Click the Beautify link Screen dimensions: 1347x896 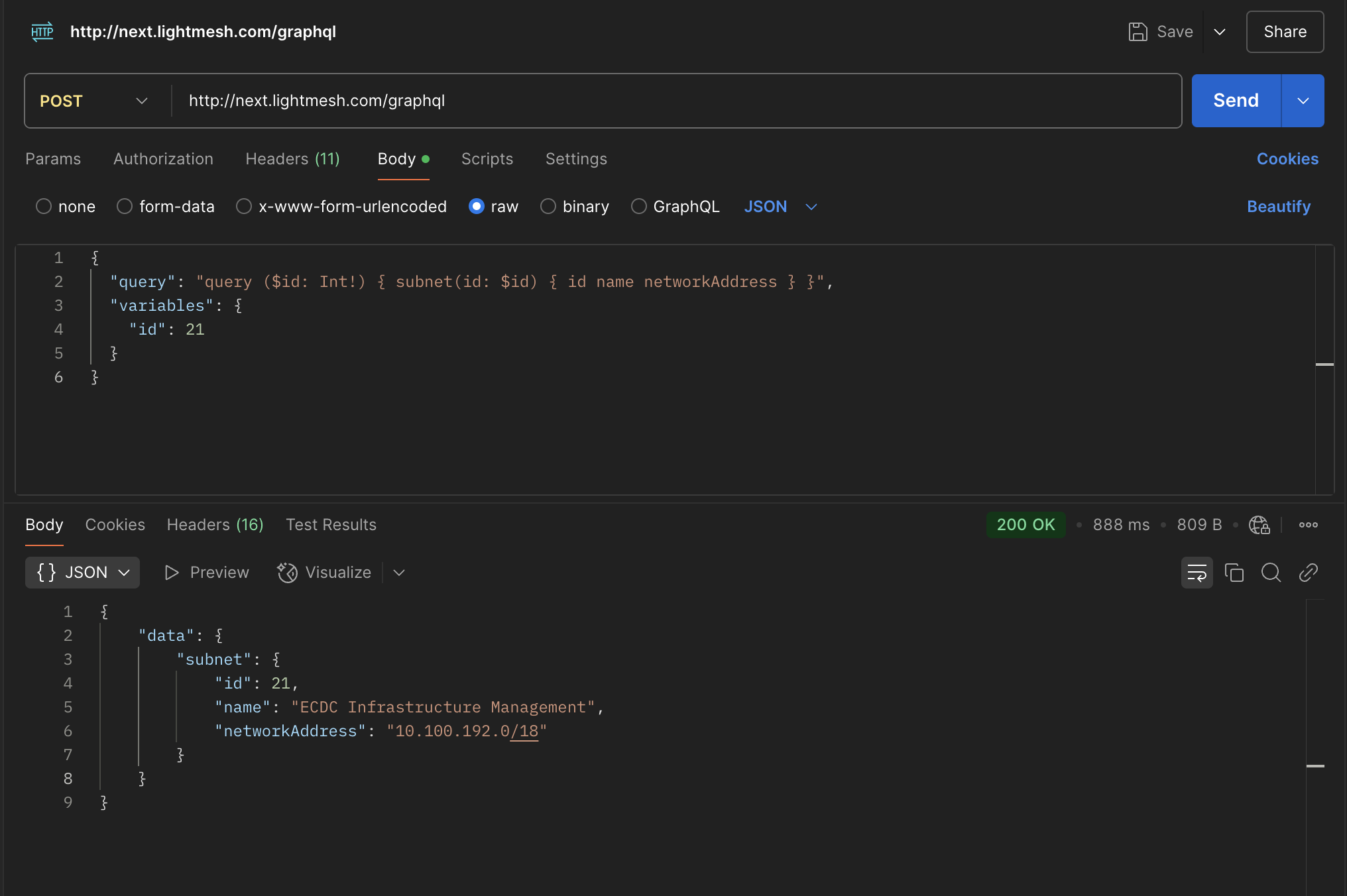1278,207
